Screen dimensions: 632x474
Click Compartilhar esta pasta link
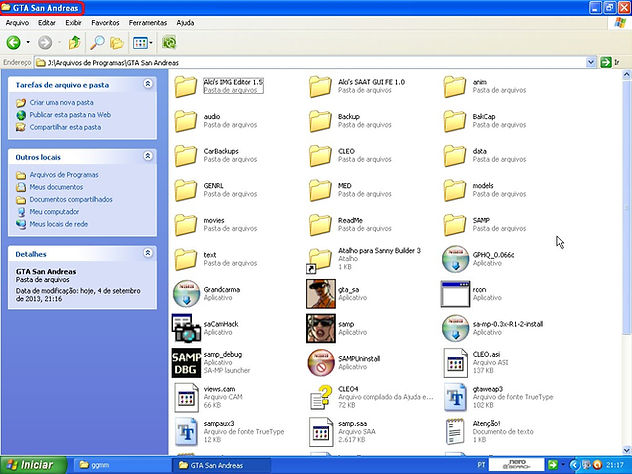tap(65, 127)
